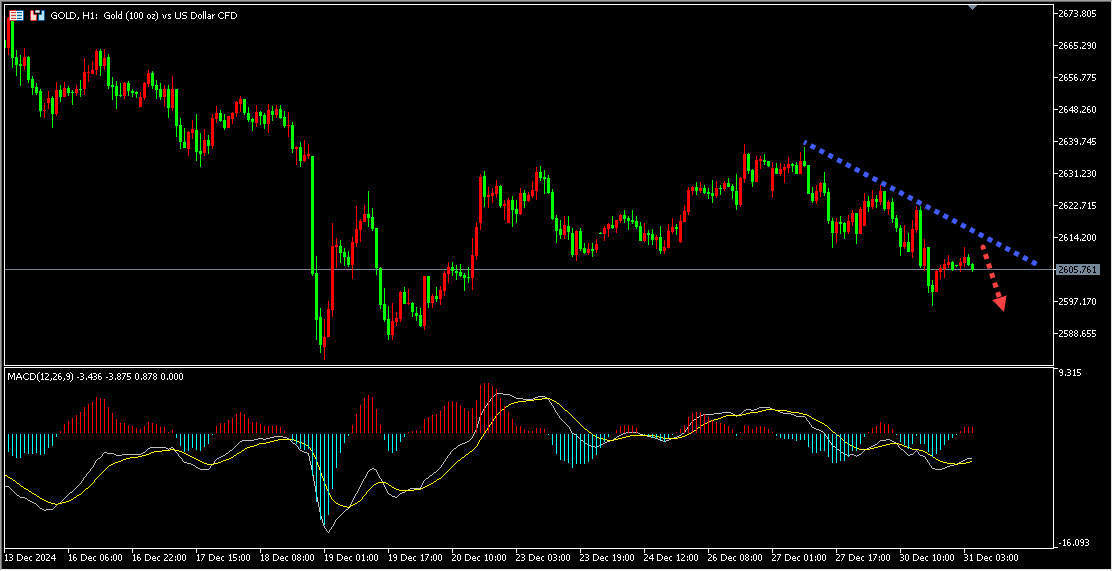
Task: Click the 16 Dec 22:00 time label
Action: point(160,558)
